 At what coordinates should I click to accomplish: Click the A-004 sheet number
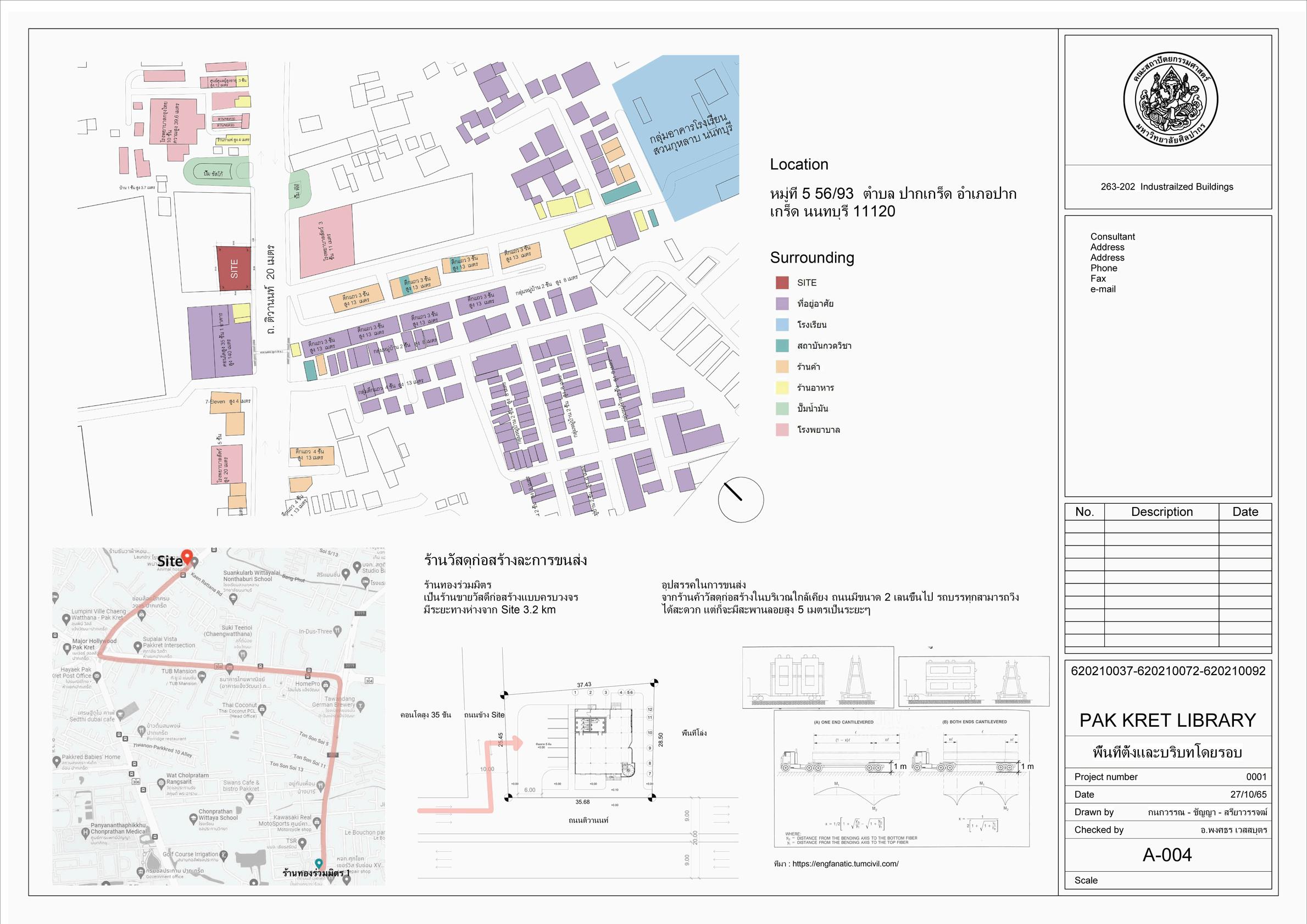tap(1167, 855)
